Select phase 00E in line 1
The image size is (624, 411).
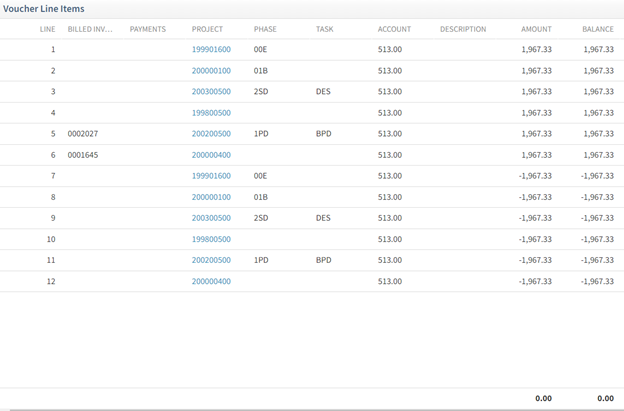(x=260, y=49)
